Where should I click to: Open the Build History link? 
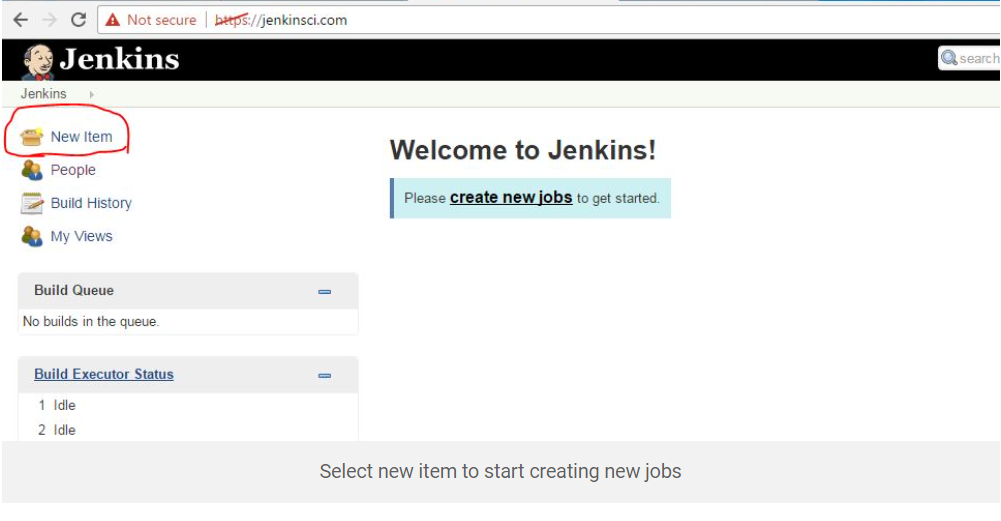click(91, 203)
